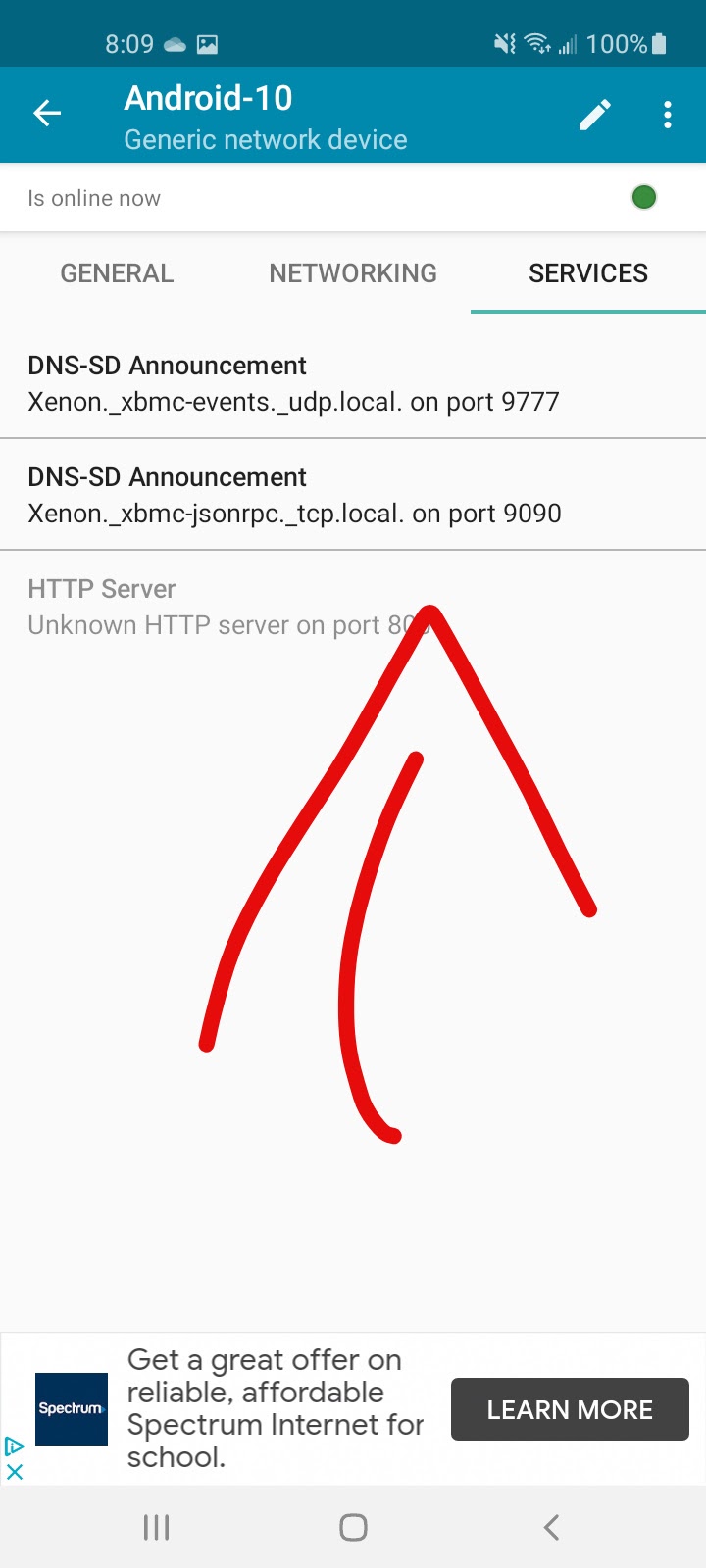Open the xbmc-jsonrpc port 9090 announcement

353,495
